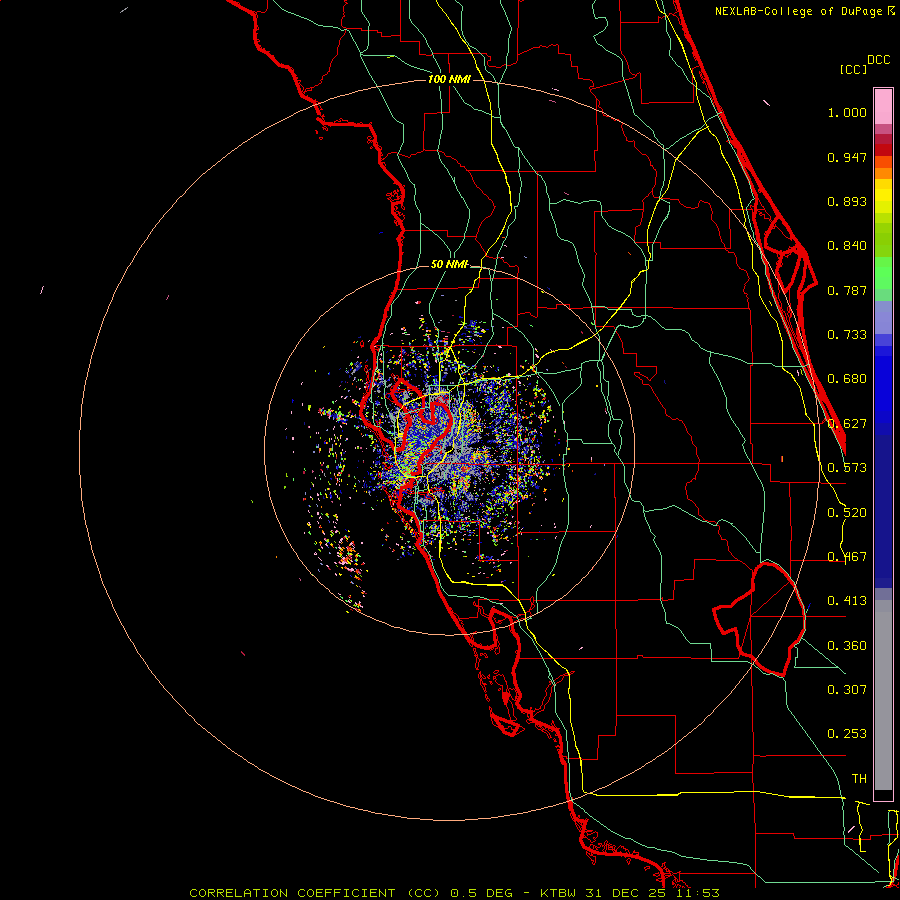
Task: Pick the gray color bar segment near 0.307
Action: pos(883,695)
